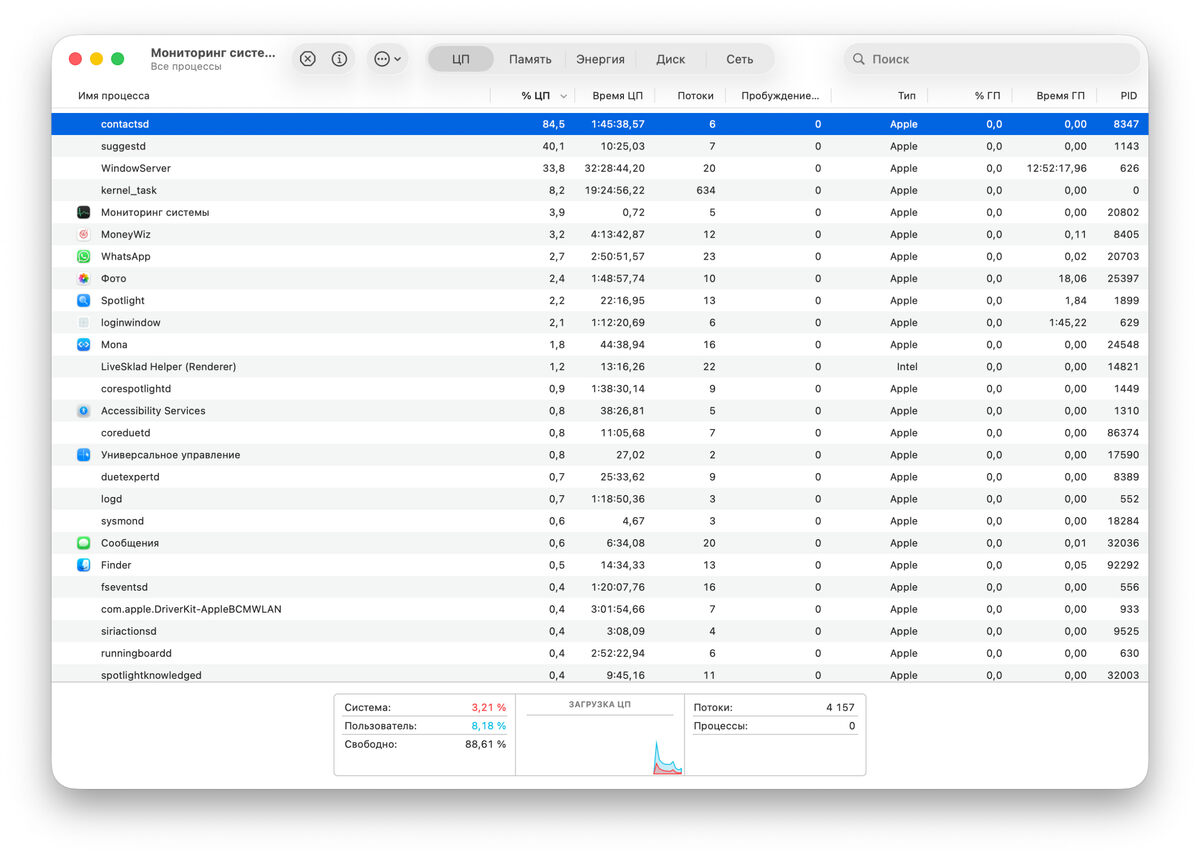Select com.apple.DriverKit-AppleBCMWLAN process name
1200x857 pixels.
[x=191, y=609]
